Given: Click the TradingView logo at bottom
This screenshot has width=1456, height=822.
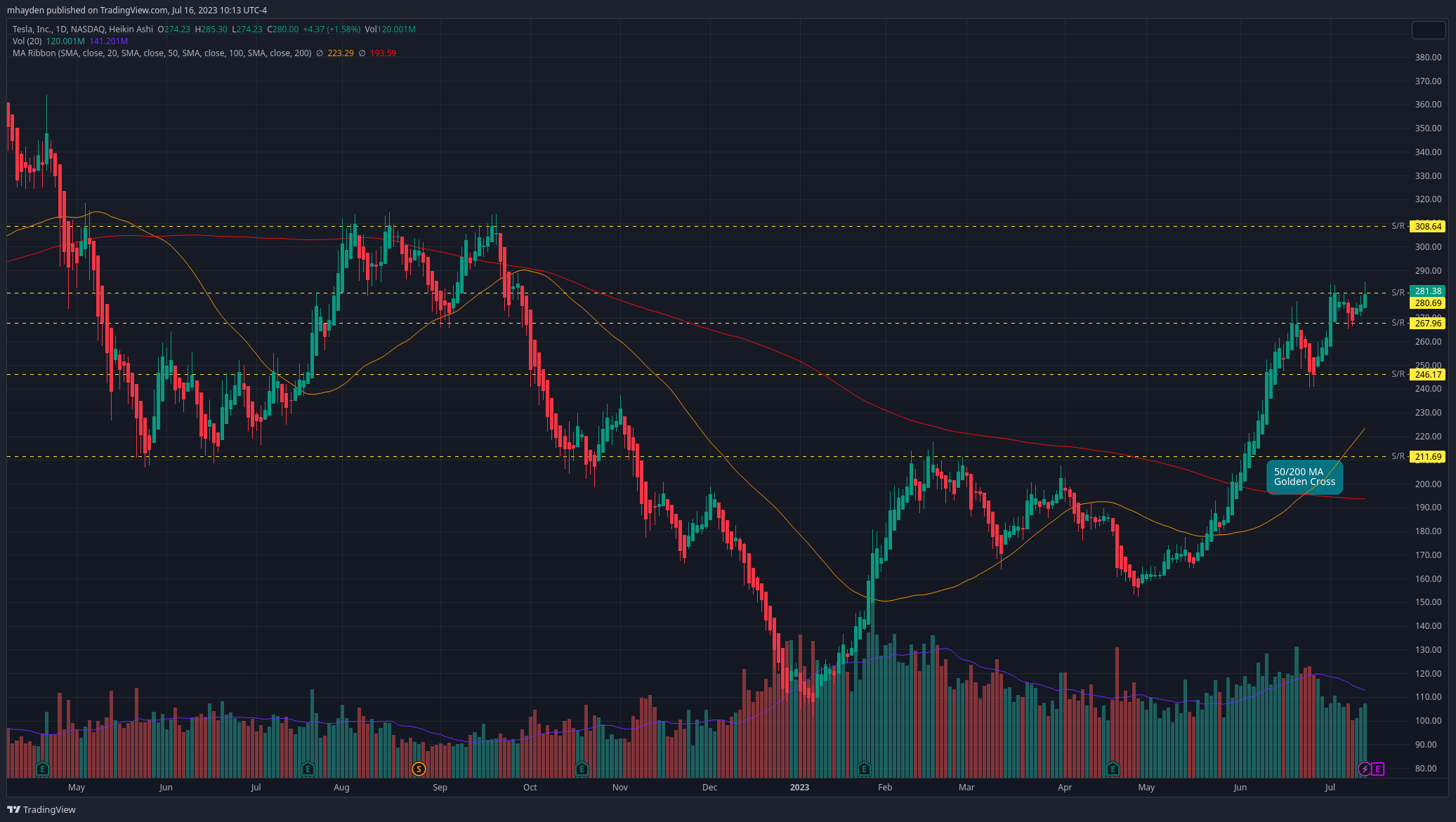Looking at the screenshot, I should click(41, 809).
